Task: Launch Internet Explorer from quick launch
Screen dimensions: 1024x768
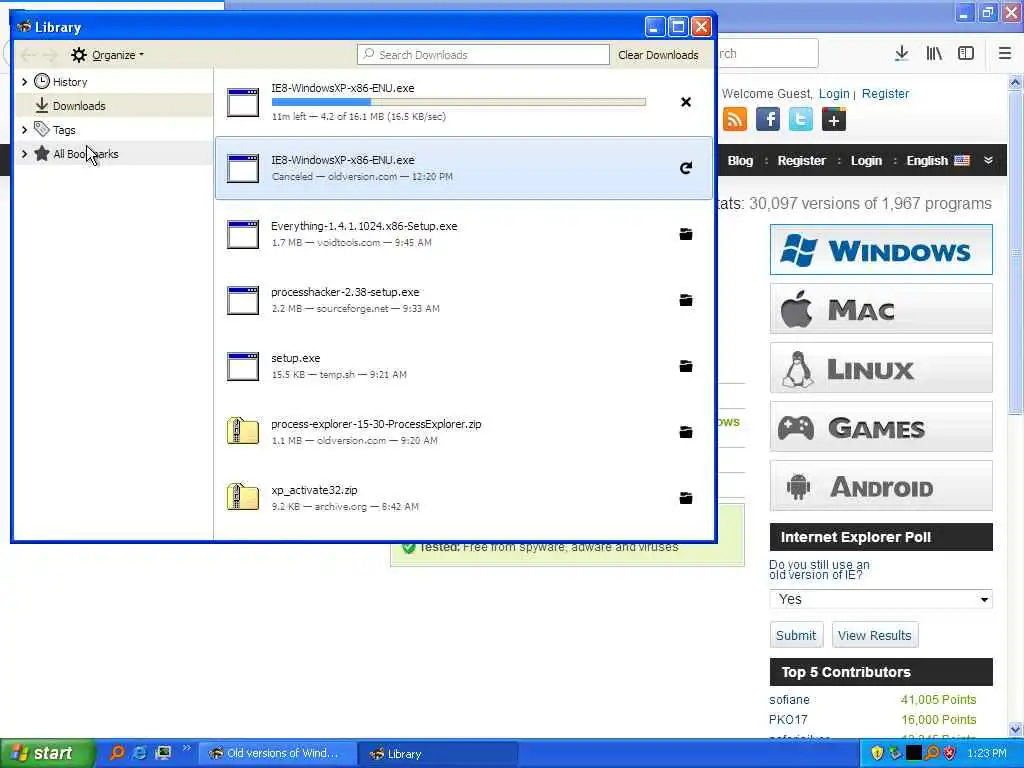Action: (x=140, y=753)
